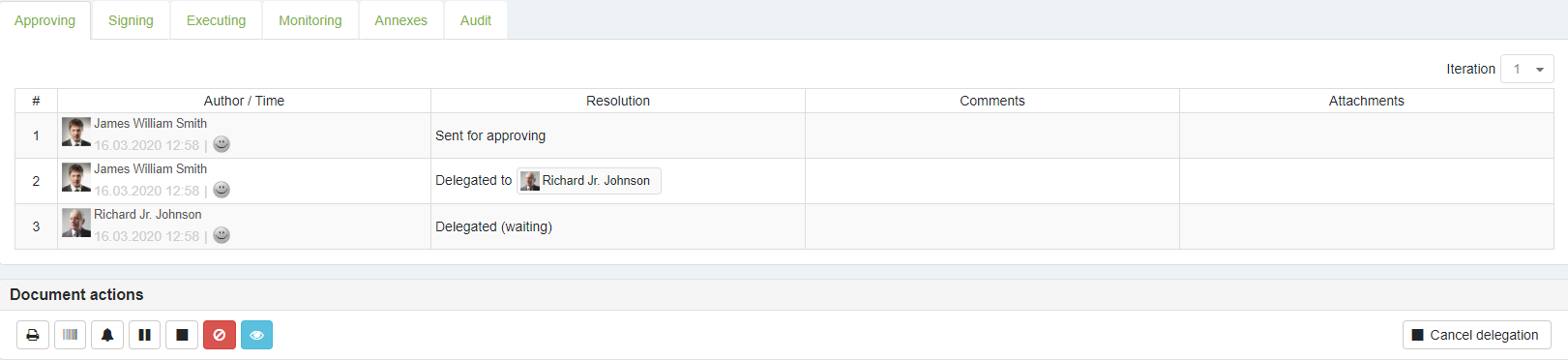The image size is (1568, 360).
Task: Click smiley icon in row 1
Action: pos(222,144)
